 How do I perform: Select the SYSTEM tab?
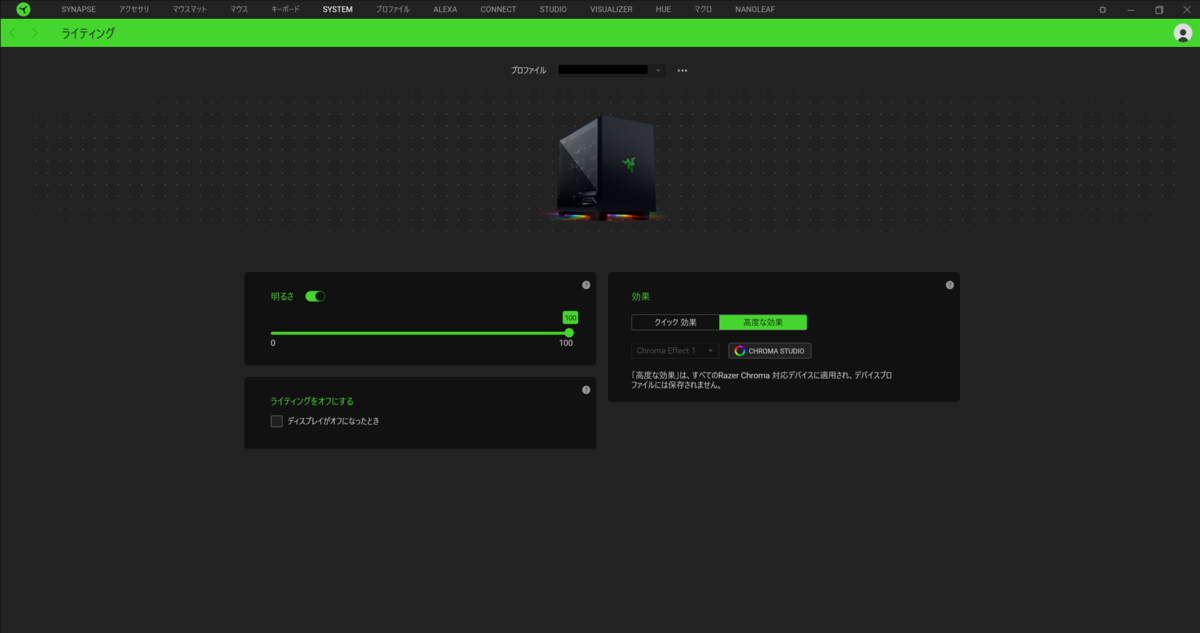(338, 9)
